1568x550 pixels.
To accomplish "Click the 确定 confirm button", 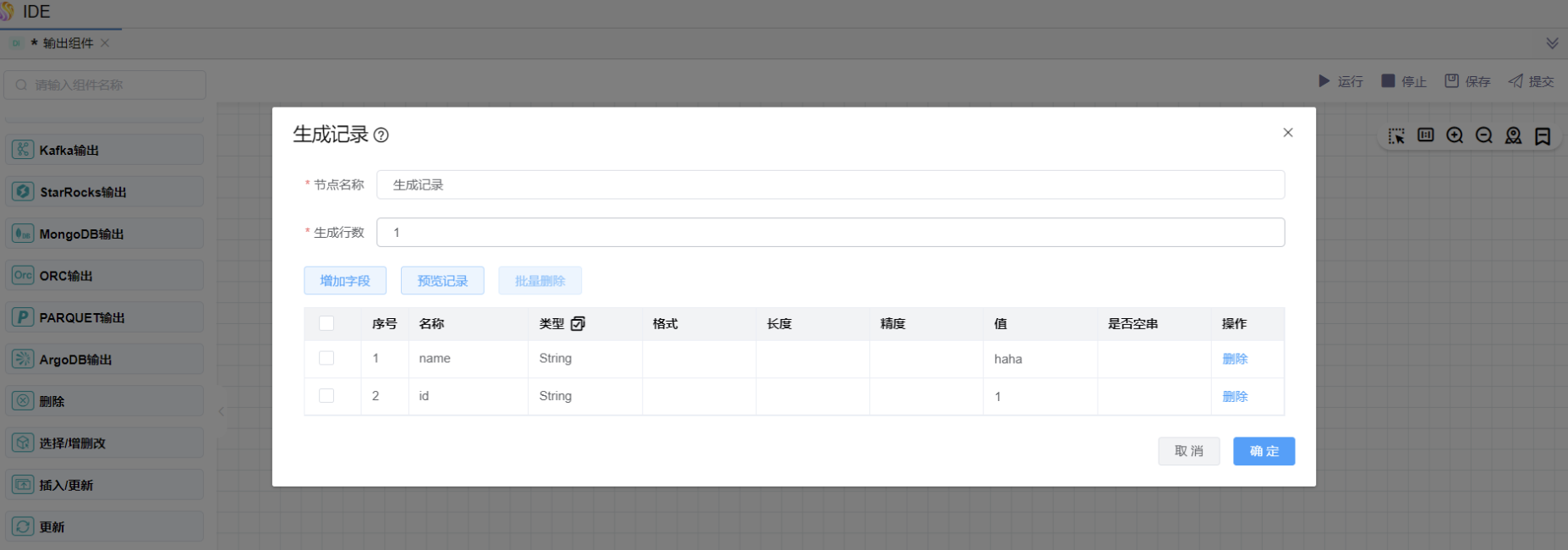I will click(x=1264, y=451).
